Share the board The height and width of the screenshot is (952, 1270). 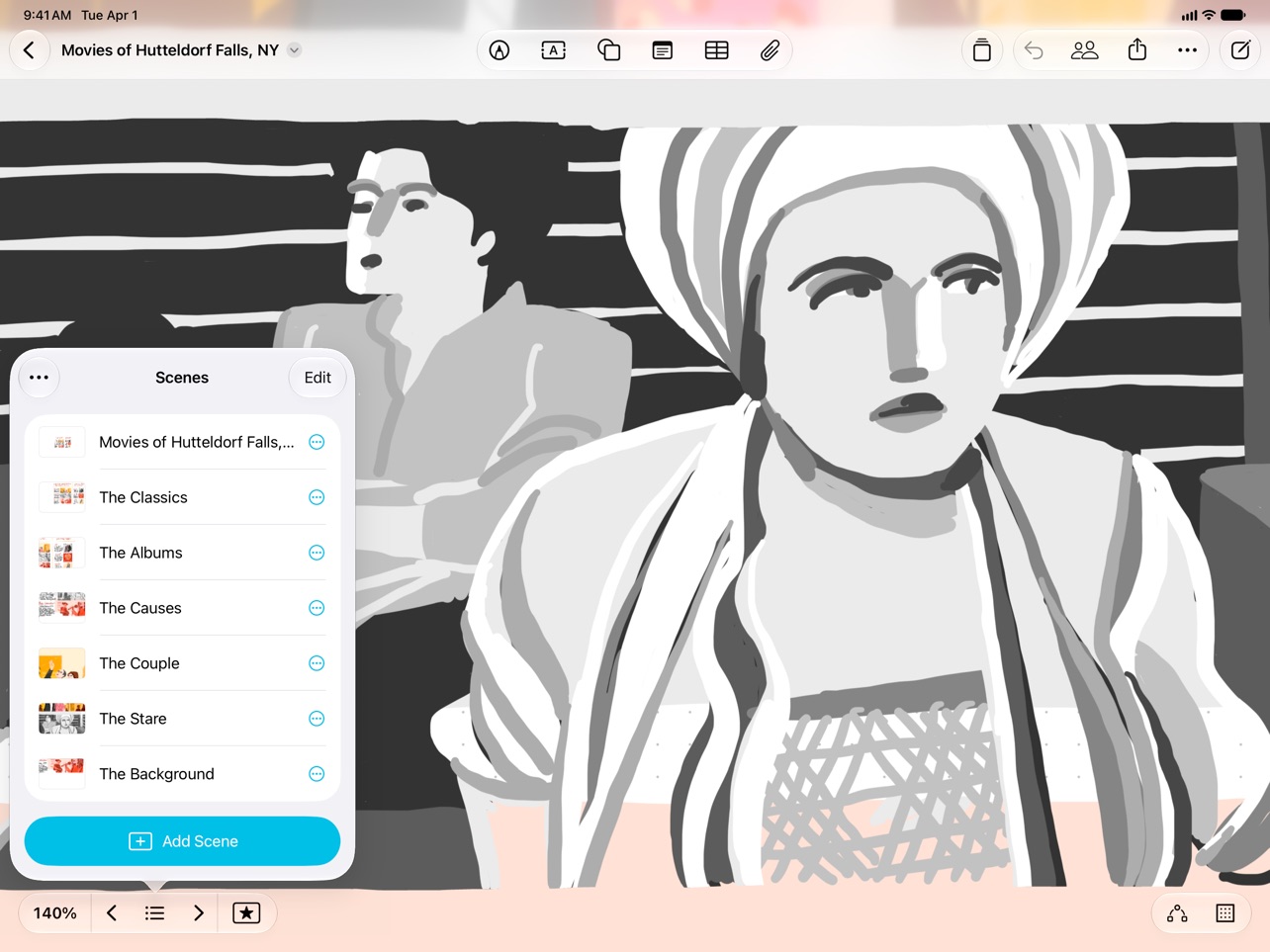[x=1137, y=50]
